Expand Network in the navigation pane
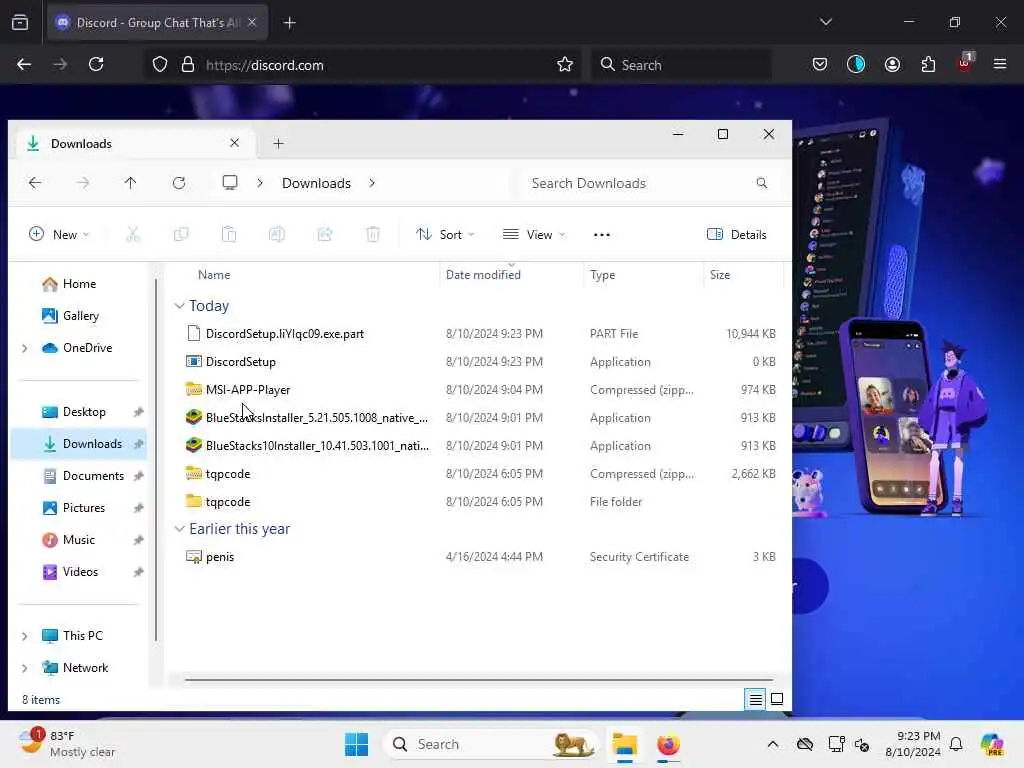The image size is (1024, 768). pyautogui.click(x=25, y=668)
